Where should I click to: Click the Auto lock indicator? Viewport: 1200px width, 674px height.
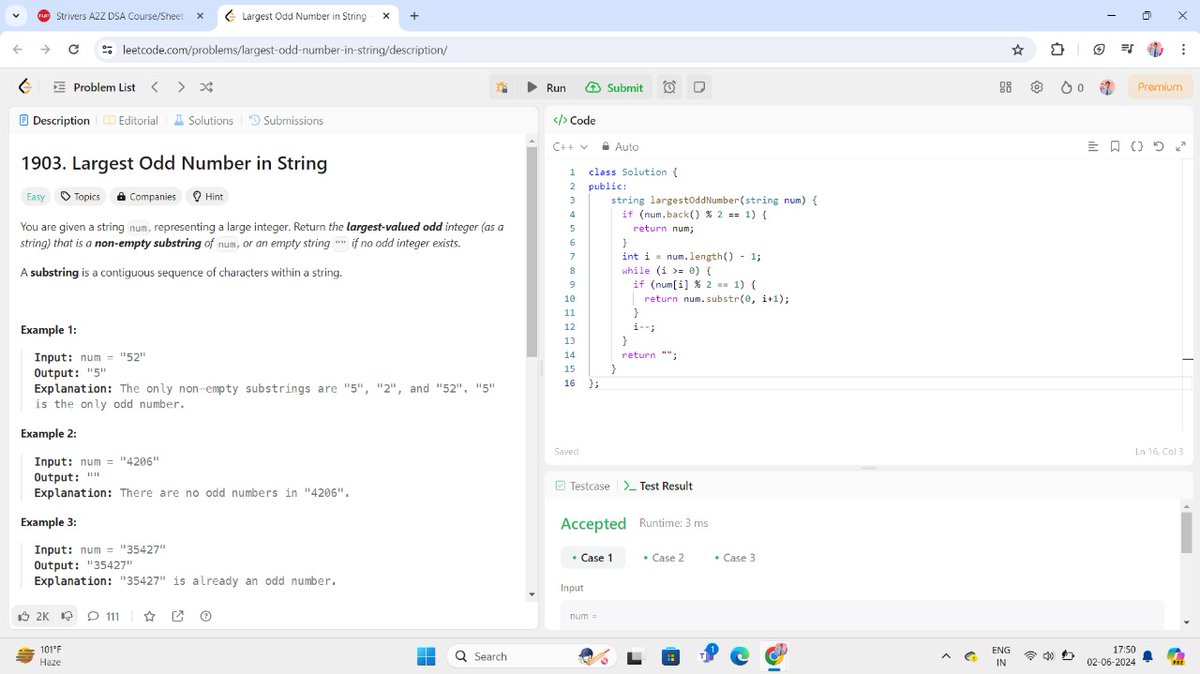620,147
